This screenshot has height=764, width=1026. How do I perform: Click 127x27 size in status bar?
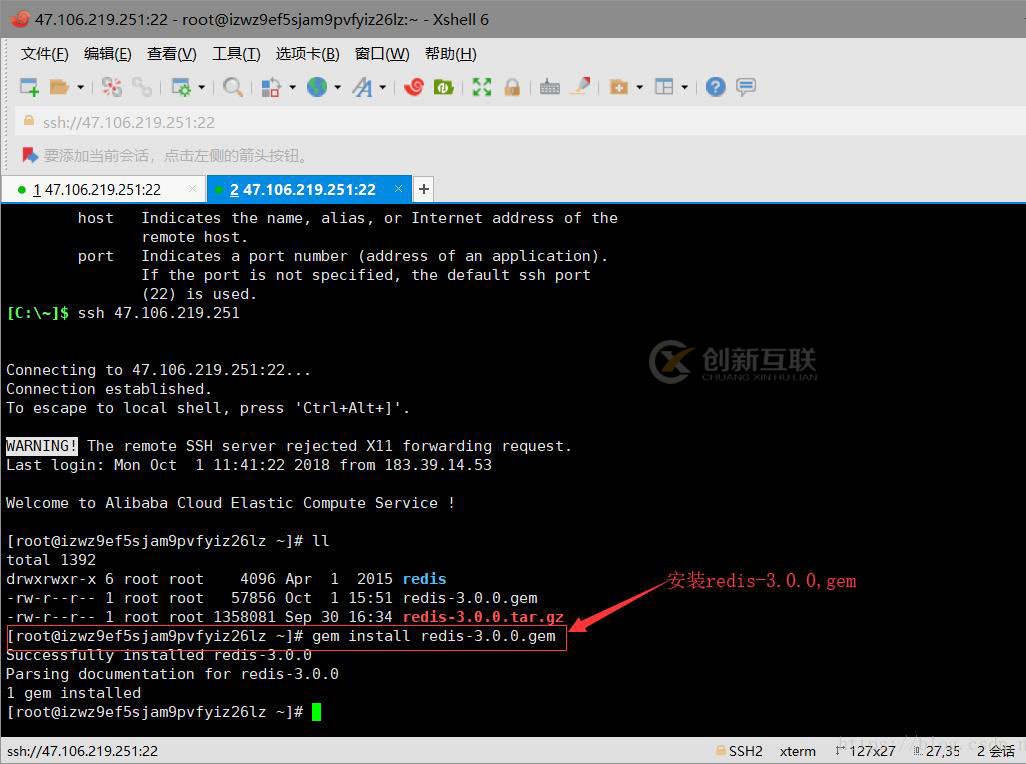tap(872, 751)
